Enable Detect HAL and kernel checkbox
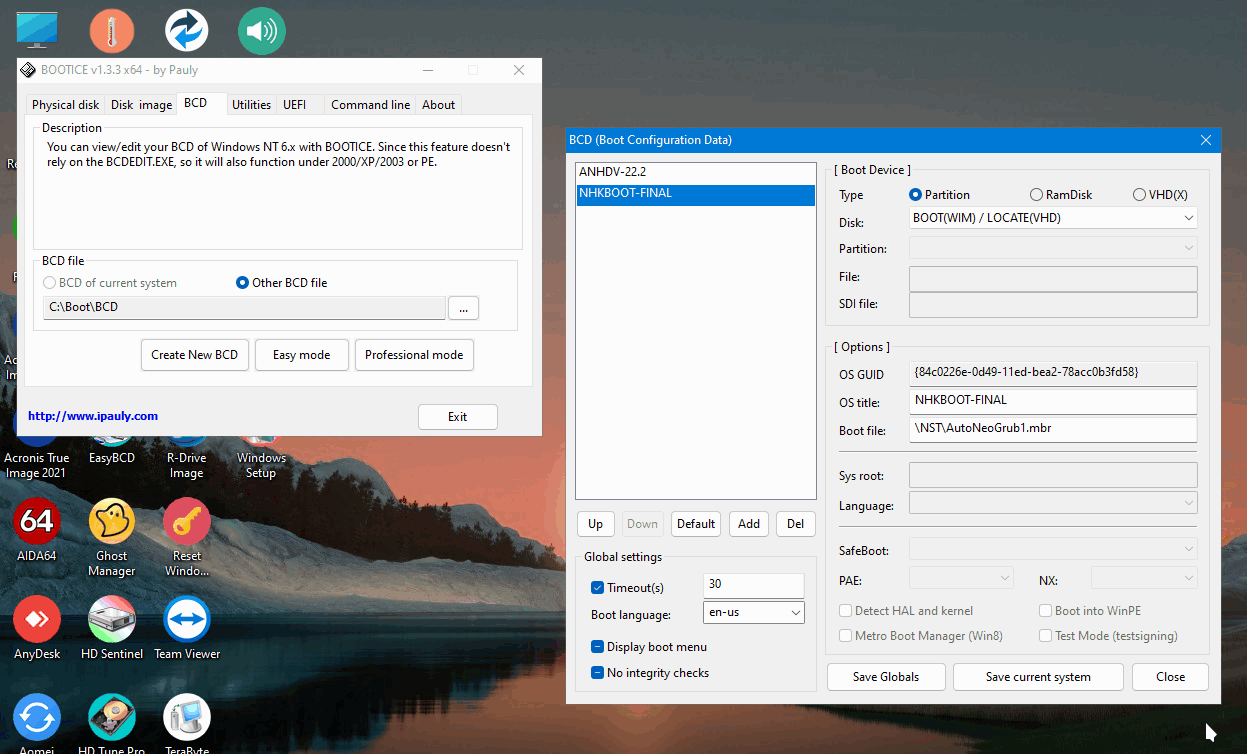 point(846,611)
